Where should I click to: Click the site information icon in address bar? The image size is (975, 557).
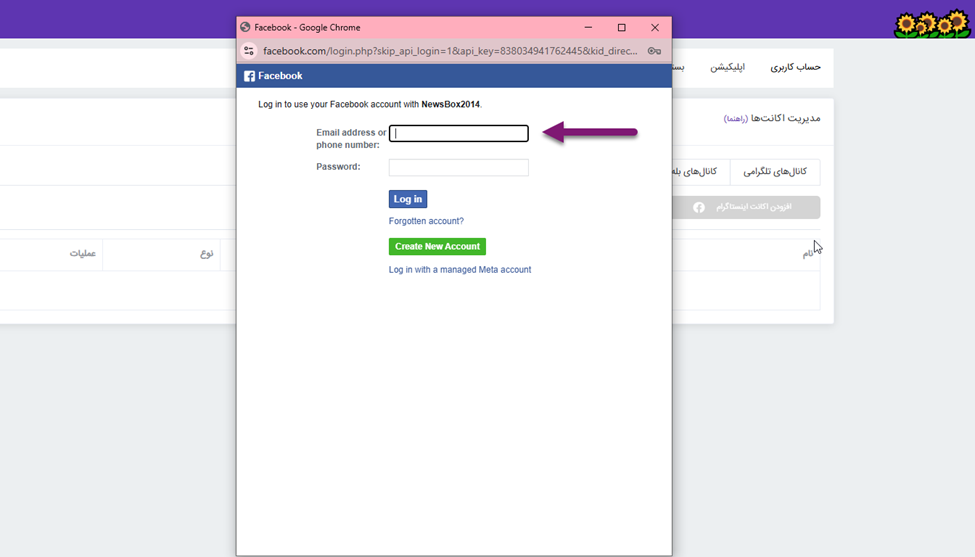(249, 51)
